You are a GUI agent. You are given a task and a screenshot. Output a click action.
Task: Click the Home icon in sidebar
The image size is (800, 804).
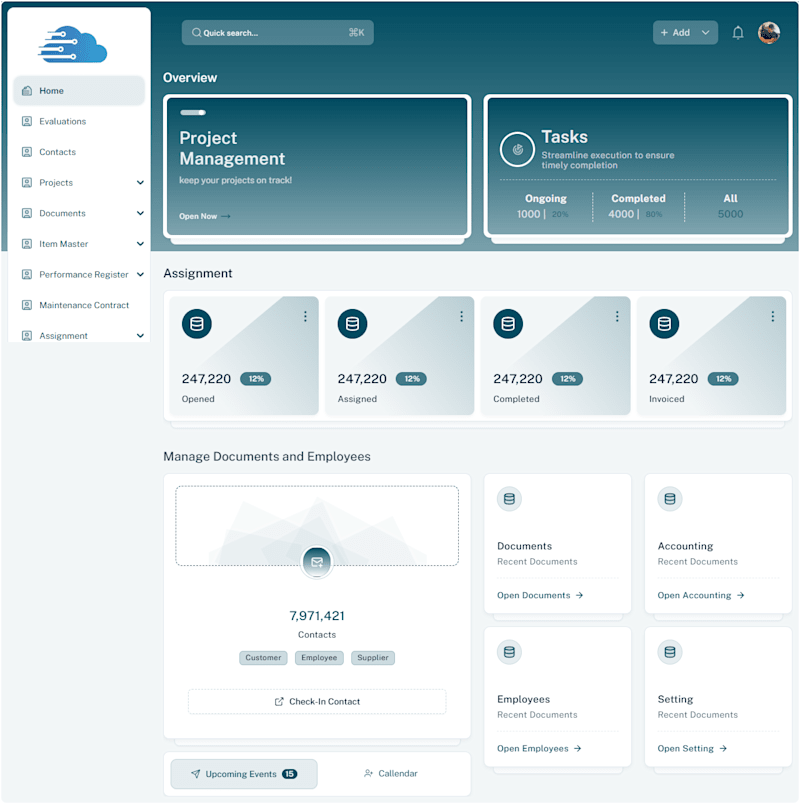pos(27,91)
